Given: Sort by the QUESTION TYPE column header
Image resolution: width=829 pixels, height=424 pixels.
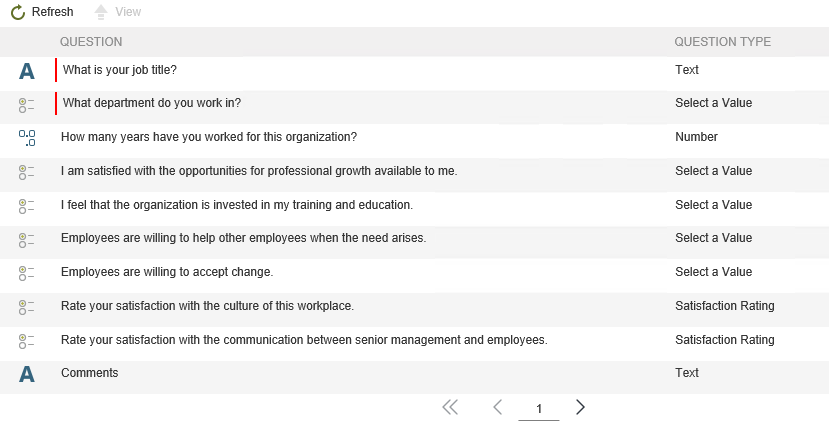Looking at the screenshot, I should (x=722, y=42).
